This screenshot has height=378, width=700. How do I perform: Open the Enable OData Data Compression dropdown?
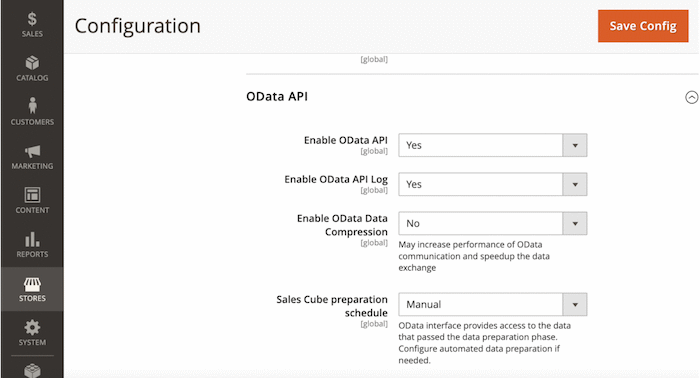[492, 223]
